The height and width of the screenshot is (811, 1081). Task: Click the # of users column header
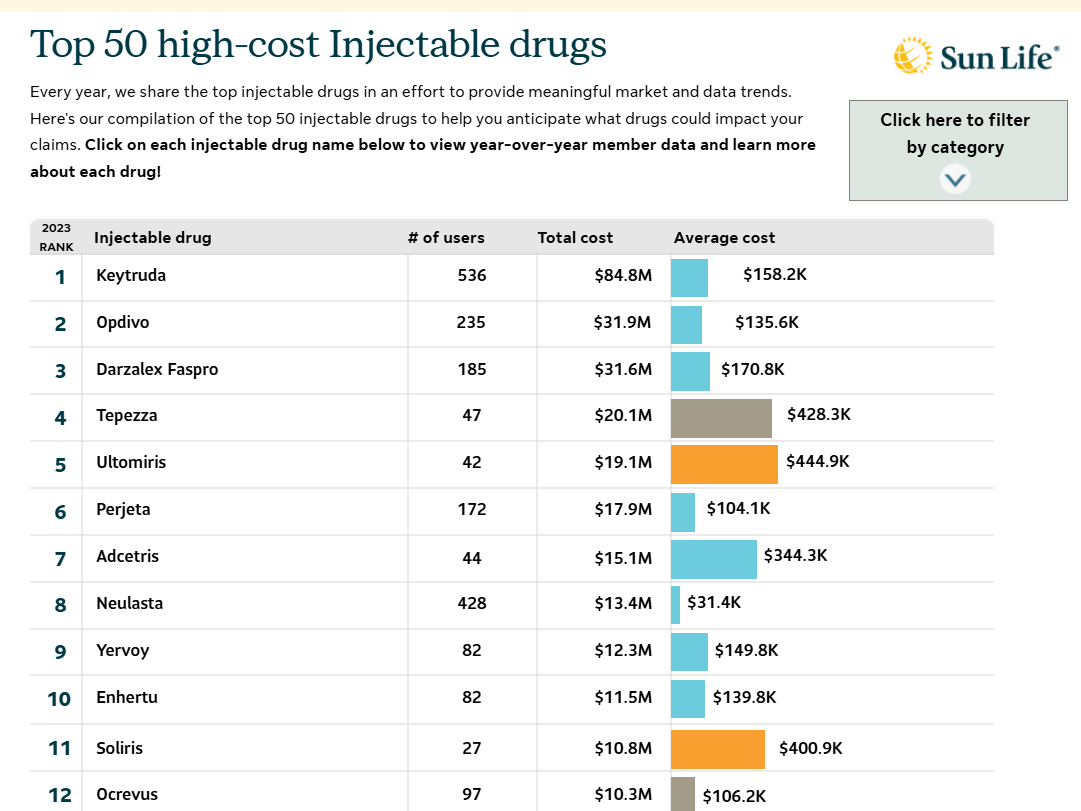coord(446,238)
